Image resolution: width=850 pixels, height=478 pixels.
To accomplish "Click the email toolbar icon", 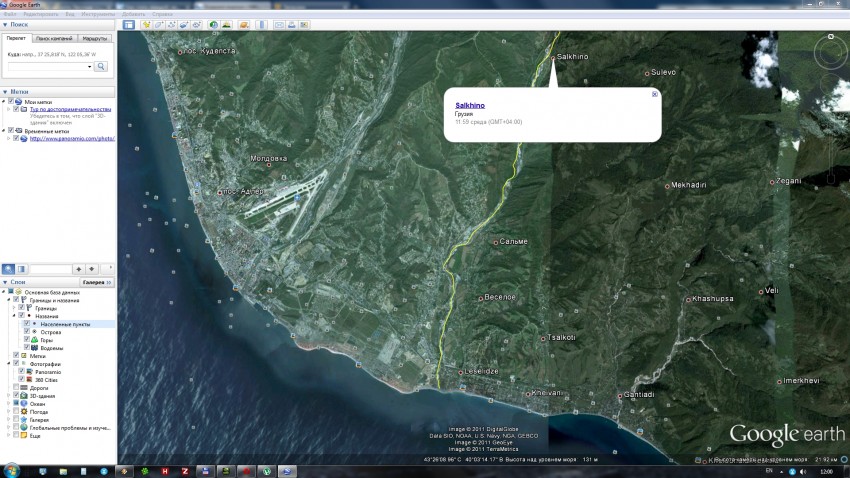I will click(279, 24).
